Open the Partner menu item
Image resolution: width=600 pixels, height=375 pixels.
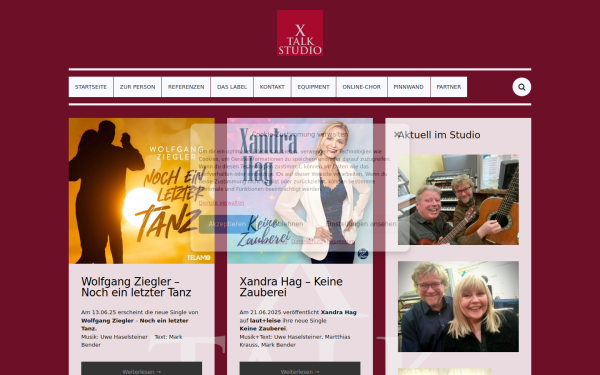click(448, 87)
